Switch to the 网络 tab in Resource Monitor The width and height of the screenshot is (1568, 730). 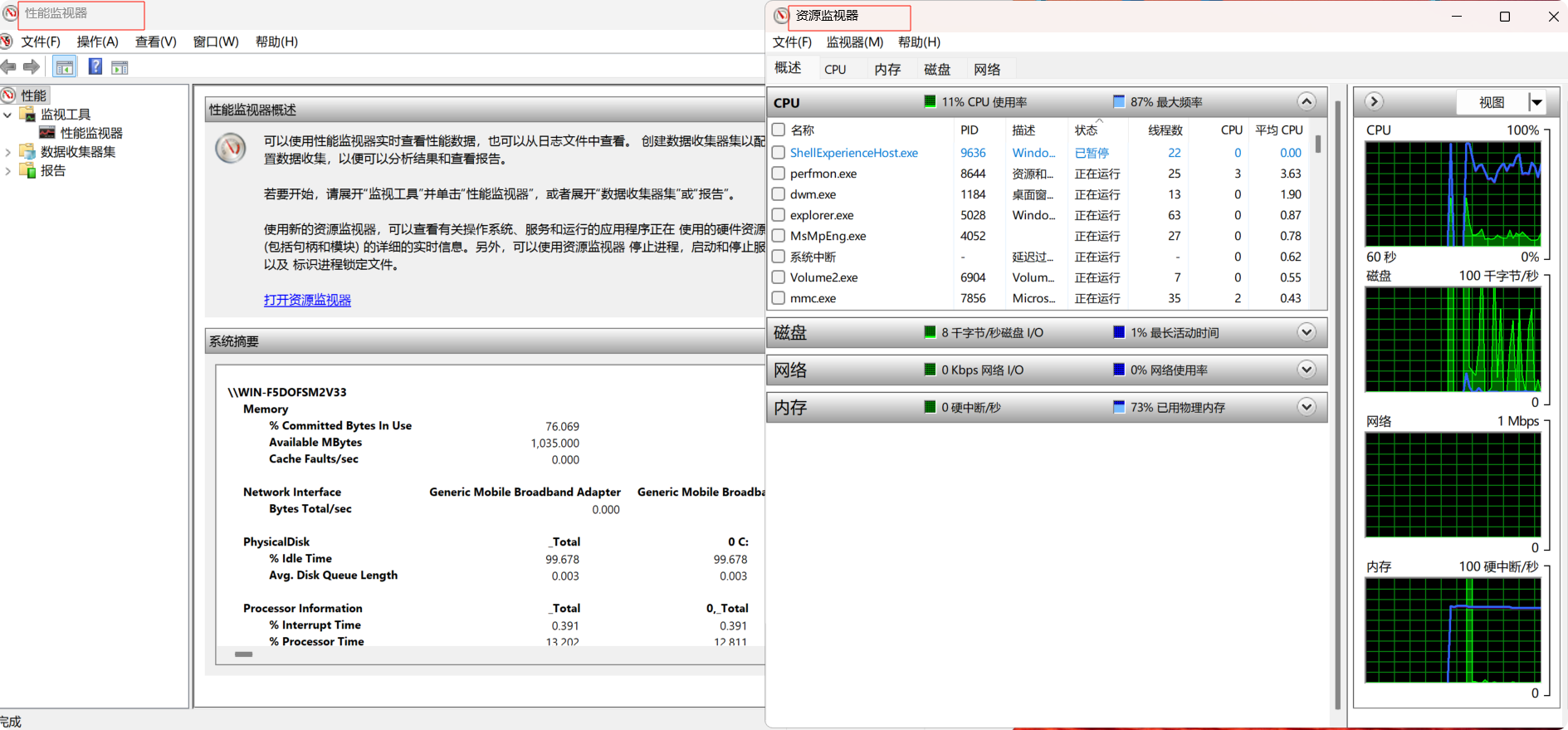click(987, 70)
